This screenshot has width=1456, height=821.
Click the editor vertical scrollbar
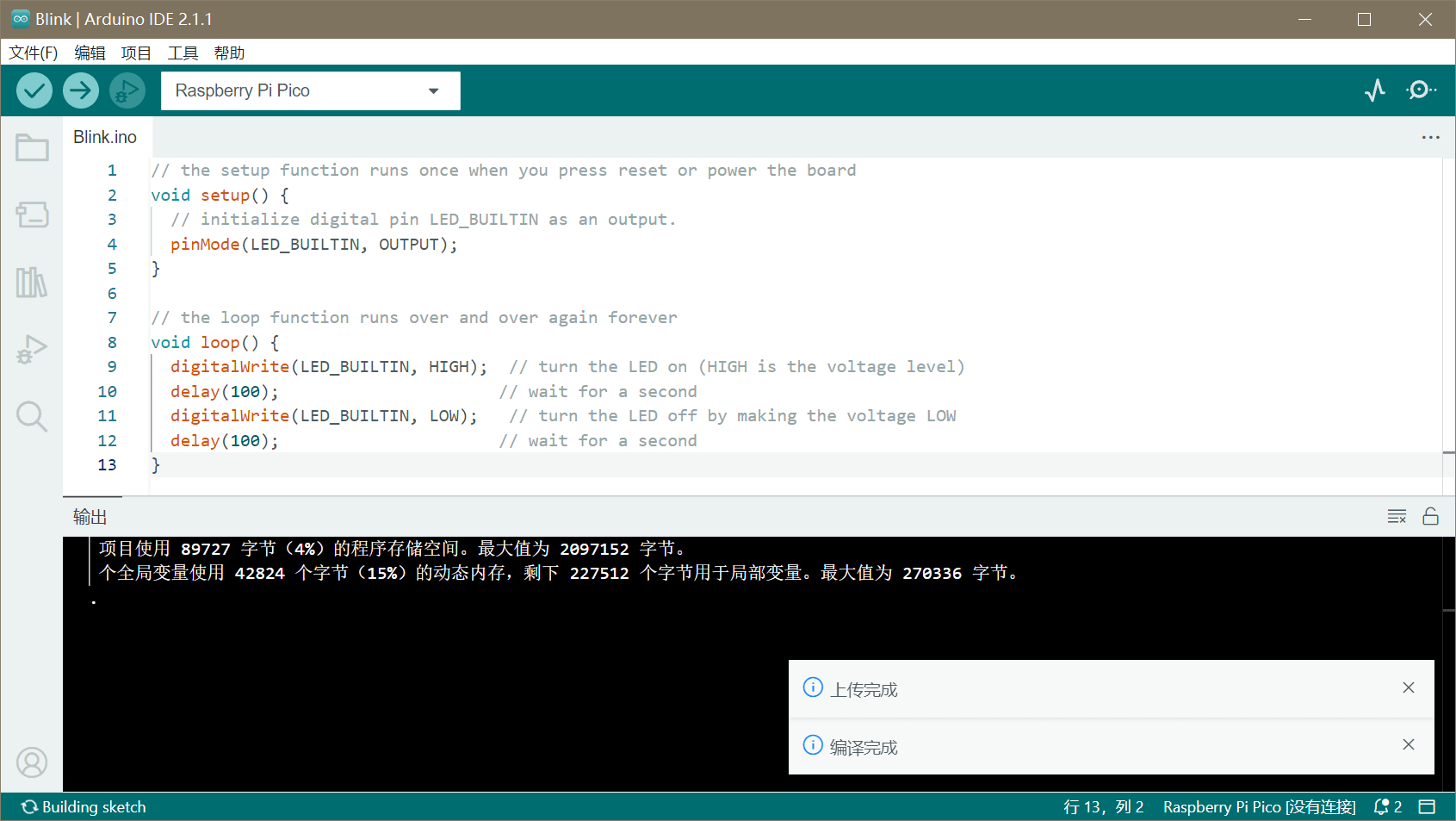click(x=1449, y=326)
